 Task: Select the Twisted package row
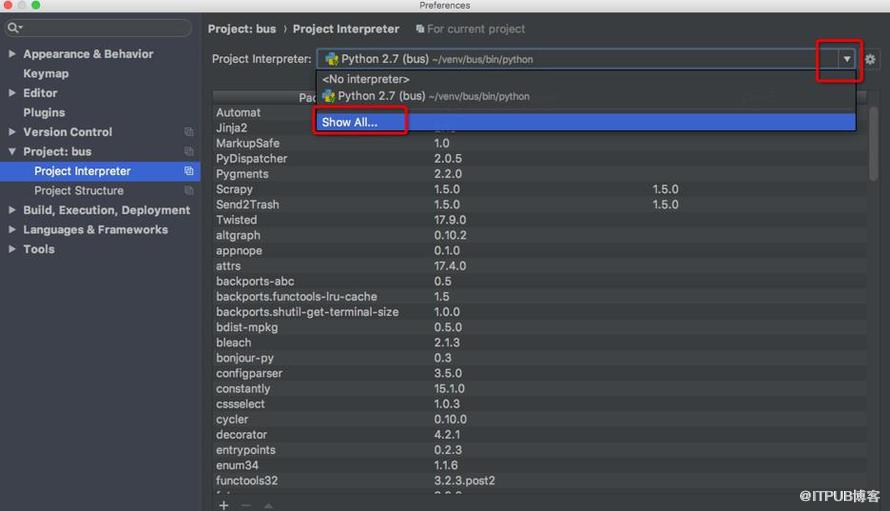tap(539, 220)
